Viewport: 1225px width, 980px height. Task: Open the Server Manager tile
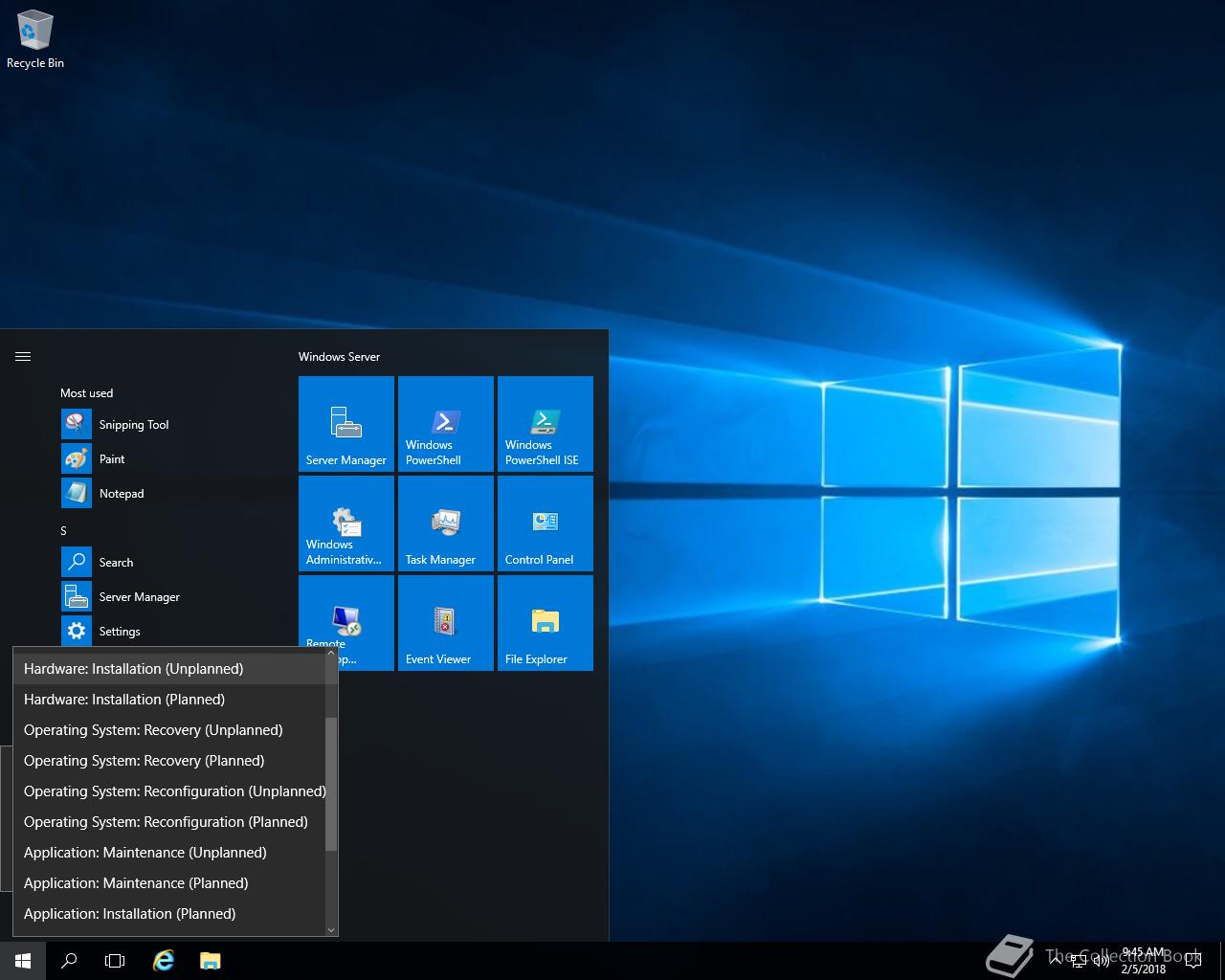pos(346,424)
